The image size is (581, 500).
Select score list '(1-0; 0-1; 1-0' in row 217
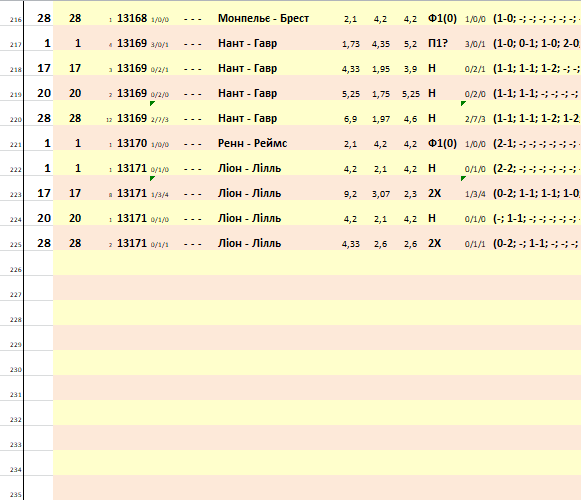(x=537, y=43)
